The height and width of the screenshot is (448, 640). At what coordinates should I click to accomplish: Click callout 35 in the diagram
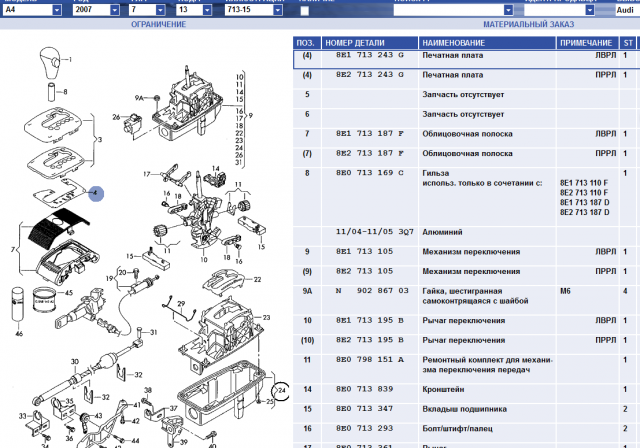click(70, 401)
